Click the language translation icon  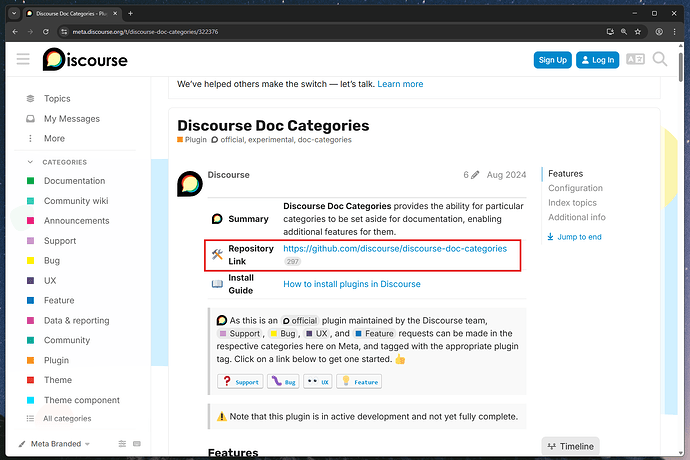[635, 59]
